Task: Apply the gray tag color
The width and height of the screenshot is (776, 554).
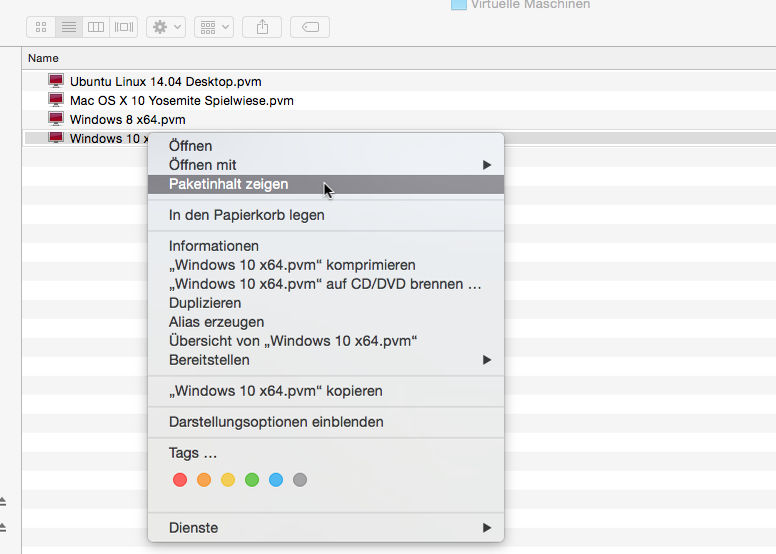Action: pyautogui.click(x=300, y=480)
